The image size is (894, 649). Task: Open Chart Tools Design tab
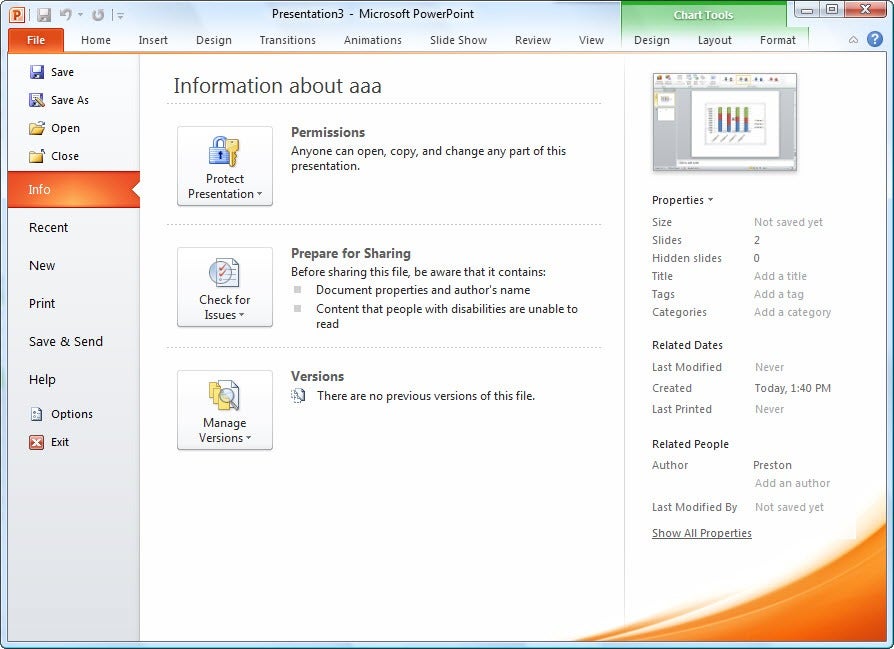pyautogui.click(x=652, y=40)
